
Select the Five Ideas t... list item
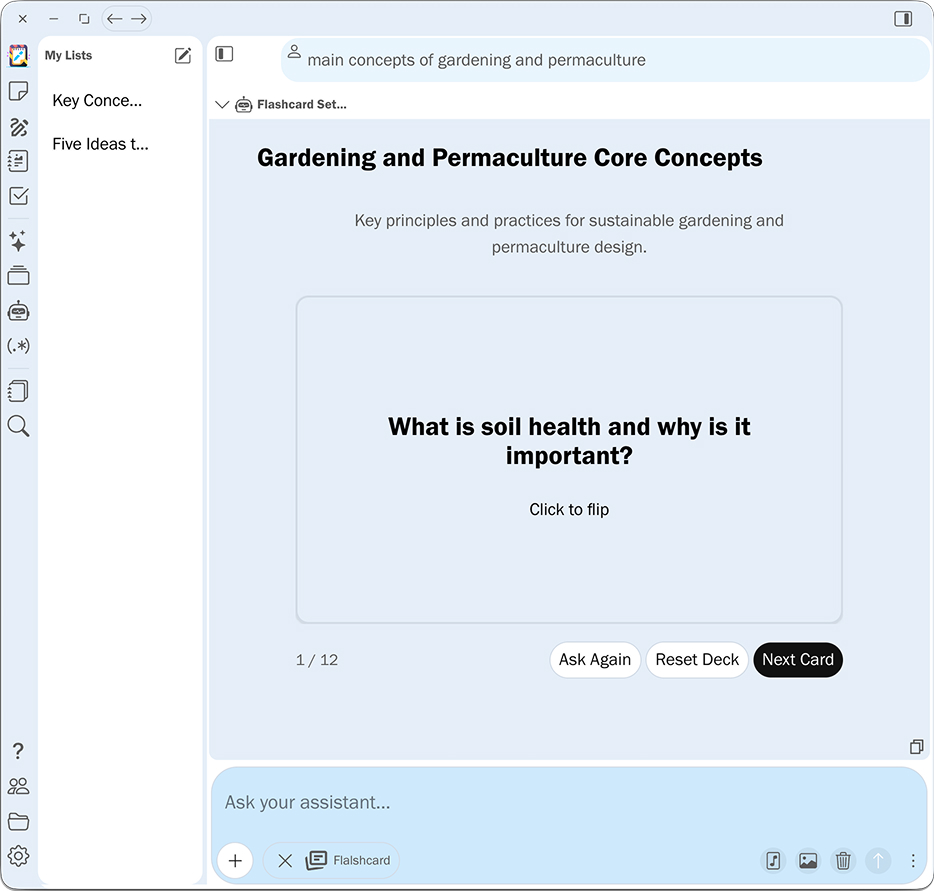pyautogui.click(x=100, y=144)
